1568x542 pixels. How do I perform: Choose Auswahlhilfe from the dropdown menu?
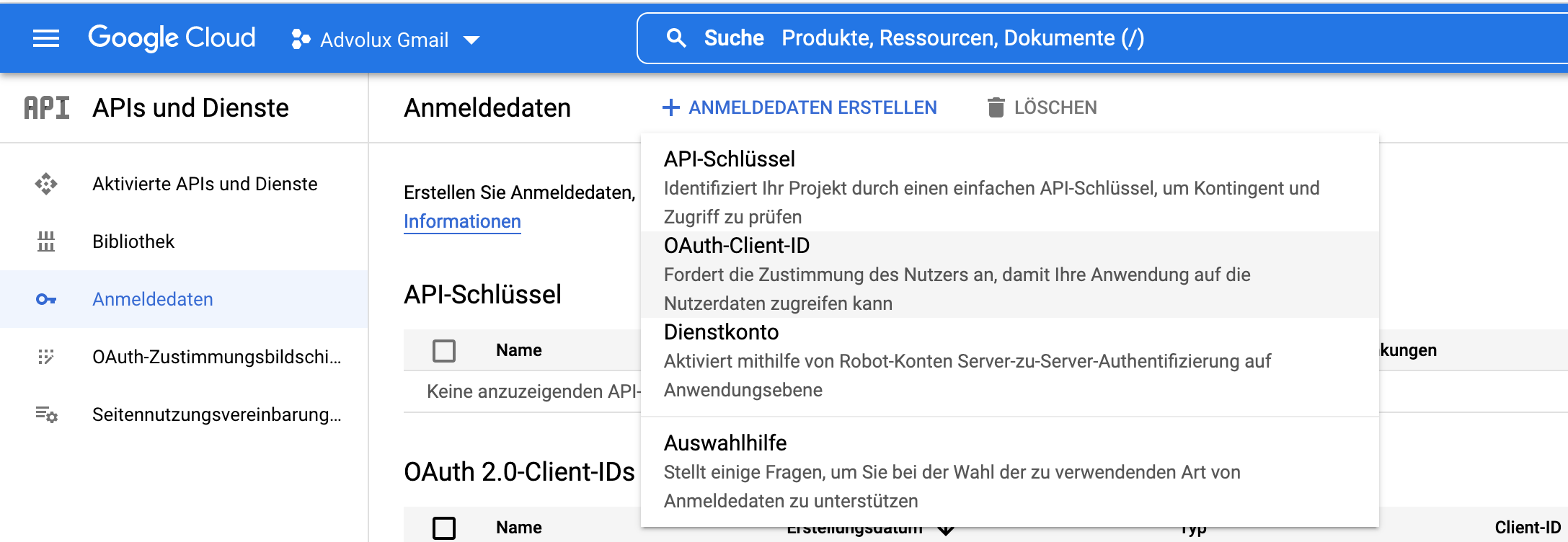pyautogui.click(x=1009, y=471)
